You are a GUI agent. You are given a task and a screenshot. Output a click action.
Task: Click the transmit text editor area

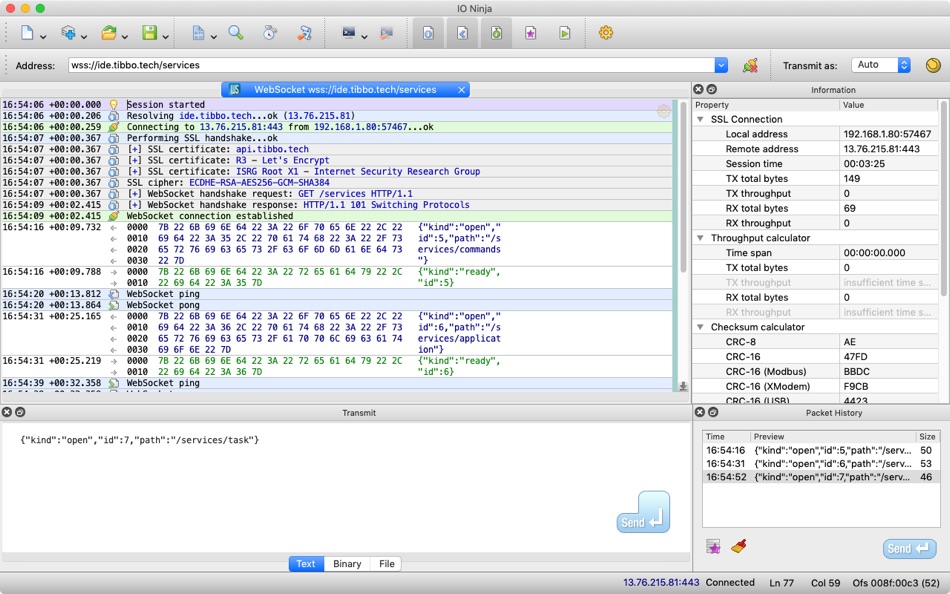coord(345,488)
